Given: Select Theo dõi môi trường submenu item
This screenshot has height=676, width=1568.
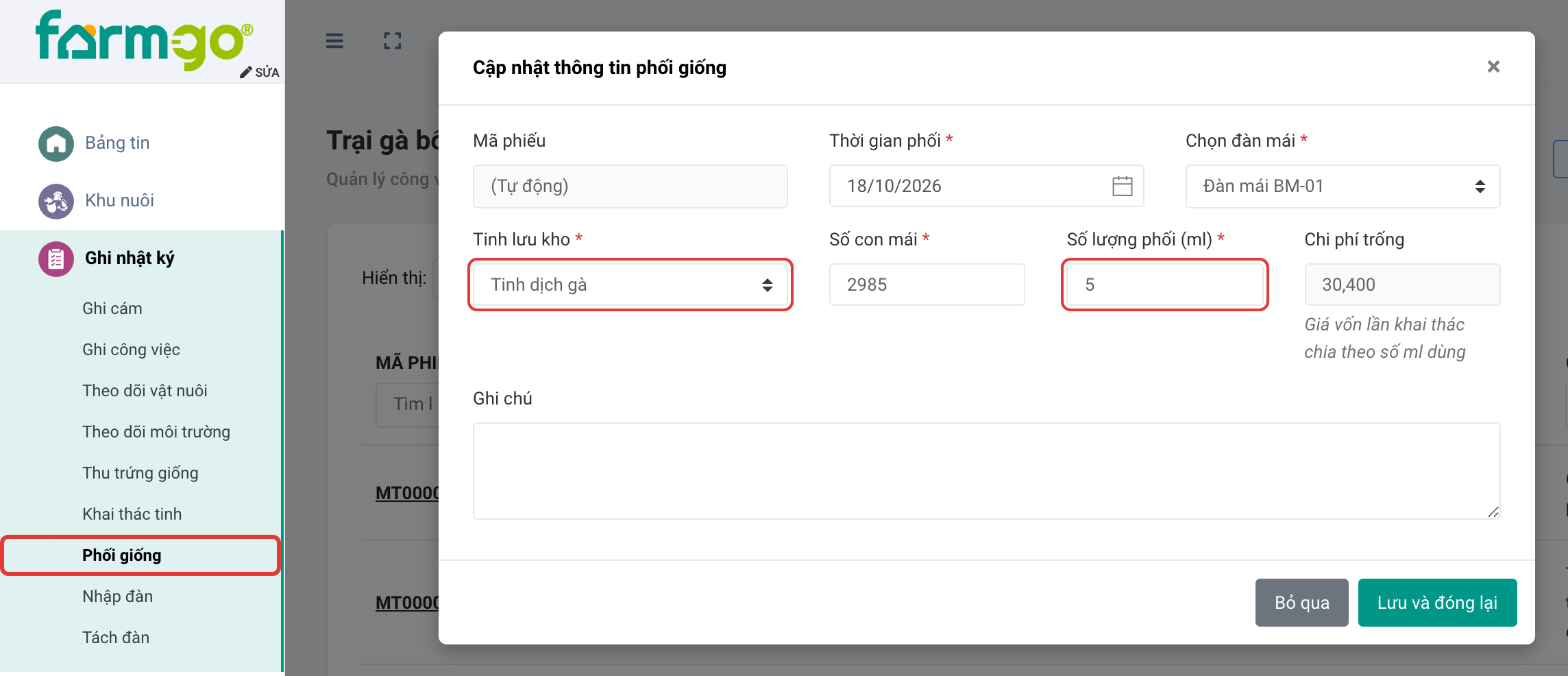Looking at the screenshot, I should [x=156, y=432].
